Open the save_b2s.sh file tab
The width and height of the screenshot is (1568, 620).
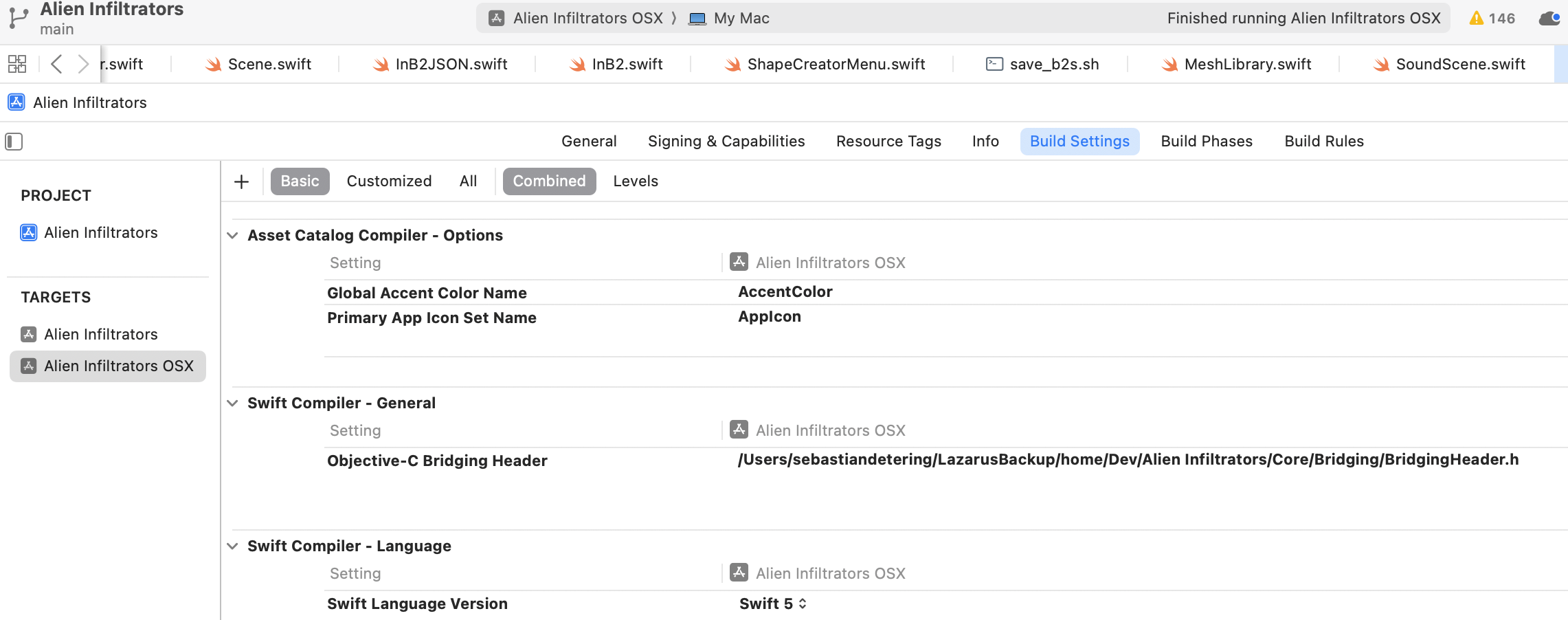pyautogui.click(x=1042, y=64)
